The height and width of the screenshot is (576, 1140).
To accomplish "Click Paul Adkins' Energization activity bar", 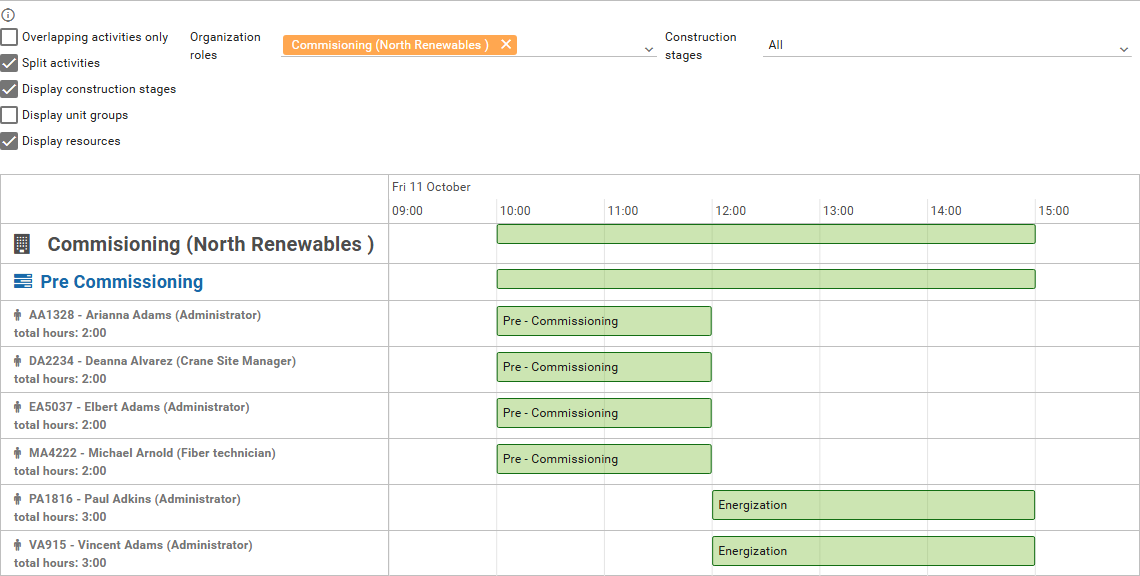I will tap(873, 505).
